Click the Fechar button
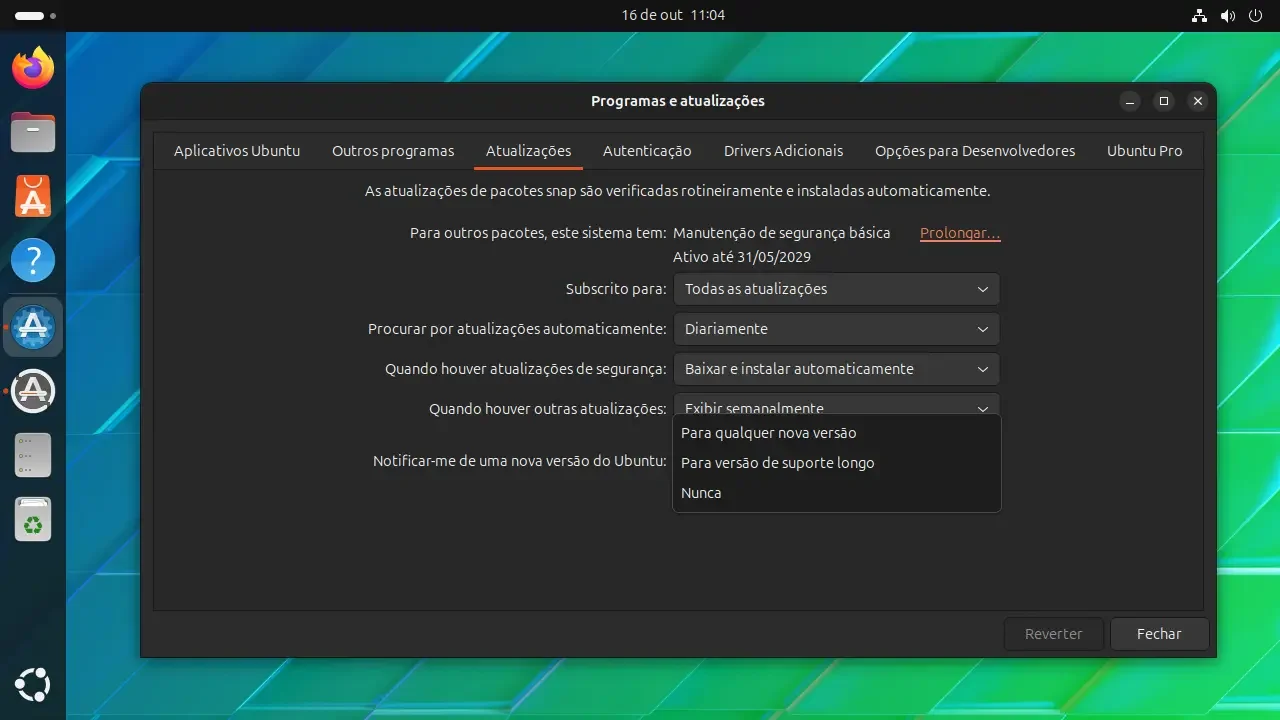 pos(1159,634)
